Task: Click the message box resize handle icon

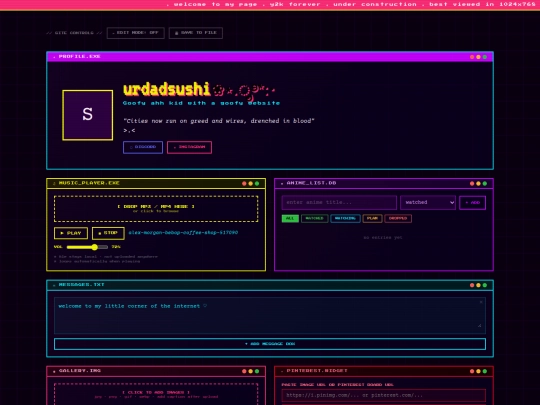Action: tap(479, 325)
